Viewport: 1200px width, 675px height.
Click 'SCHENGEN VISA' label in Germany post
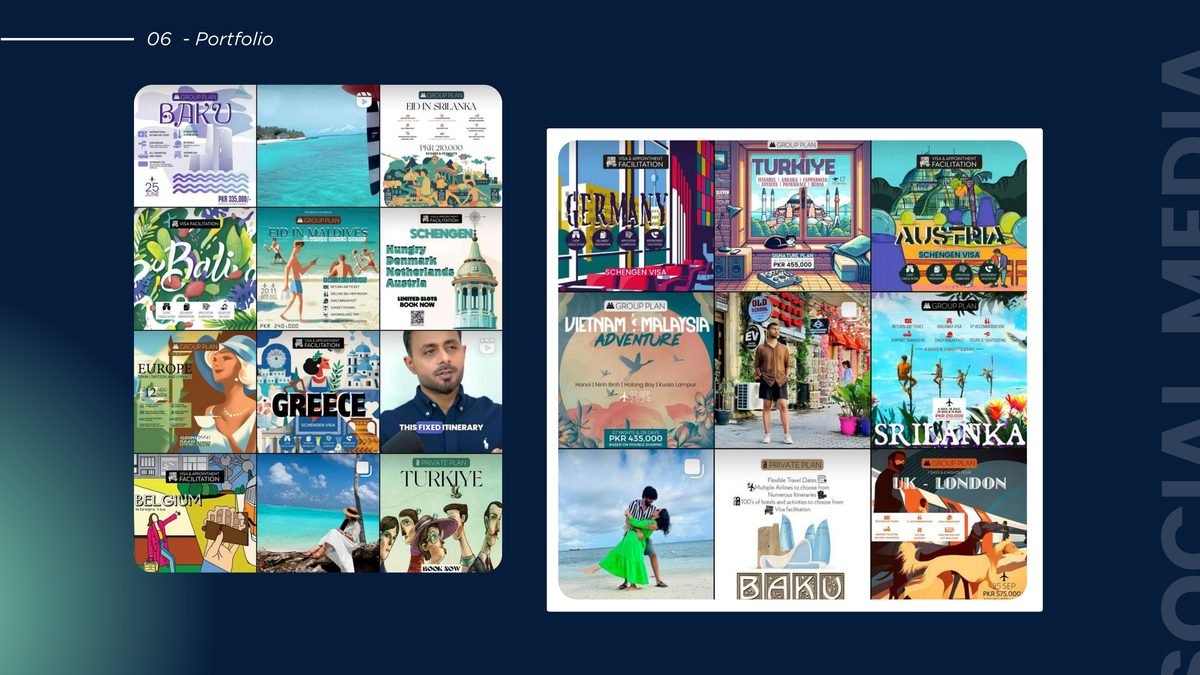(x=636, y=272)
